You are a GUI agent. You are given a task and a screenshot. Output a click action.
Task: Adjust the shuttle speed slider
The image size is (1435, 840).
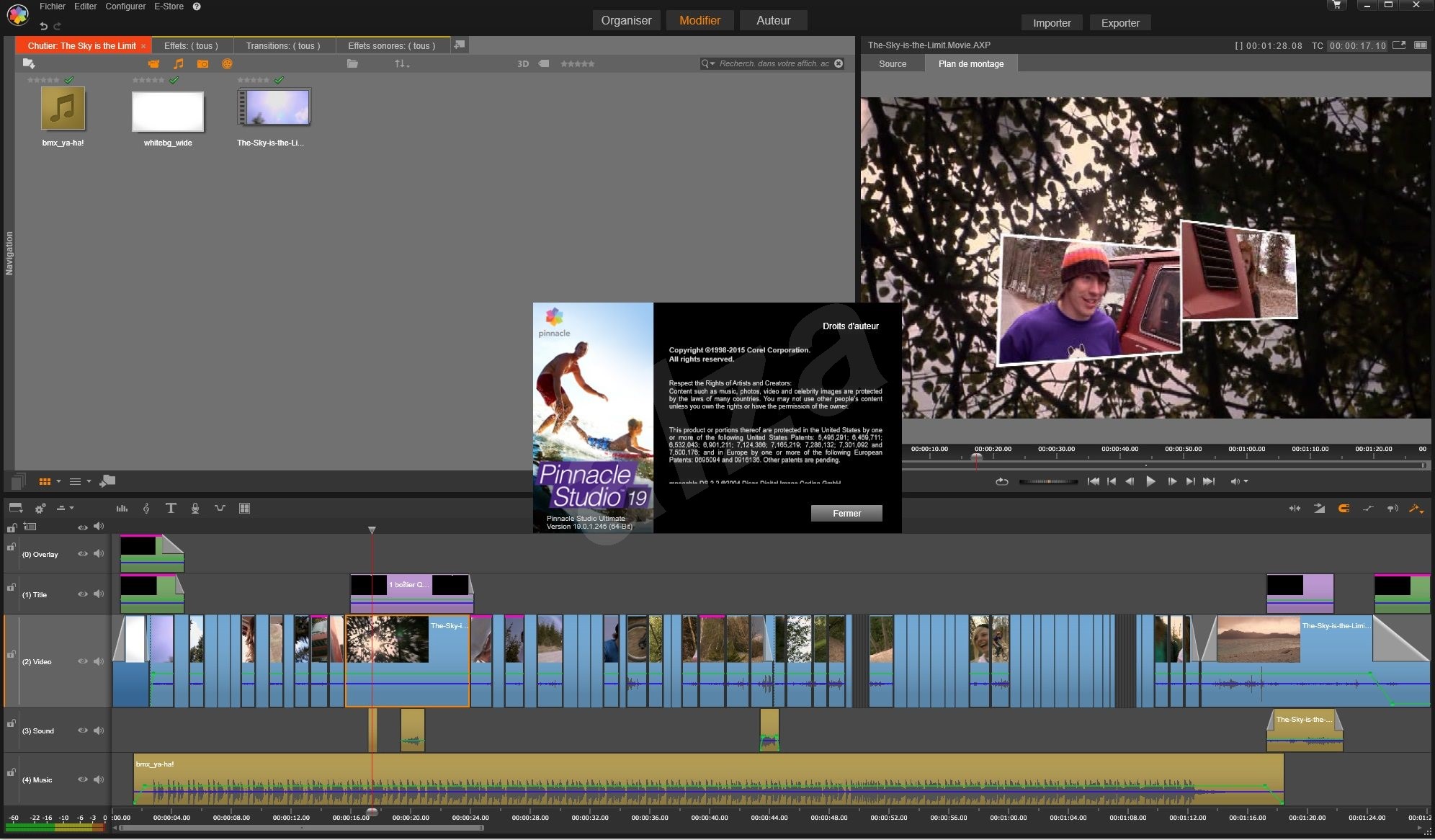(1048, 481)
